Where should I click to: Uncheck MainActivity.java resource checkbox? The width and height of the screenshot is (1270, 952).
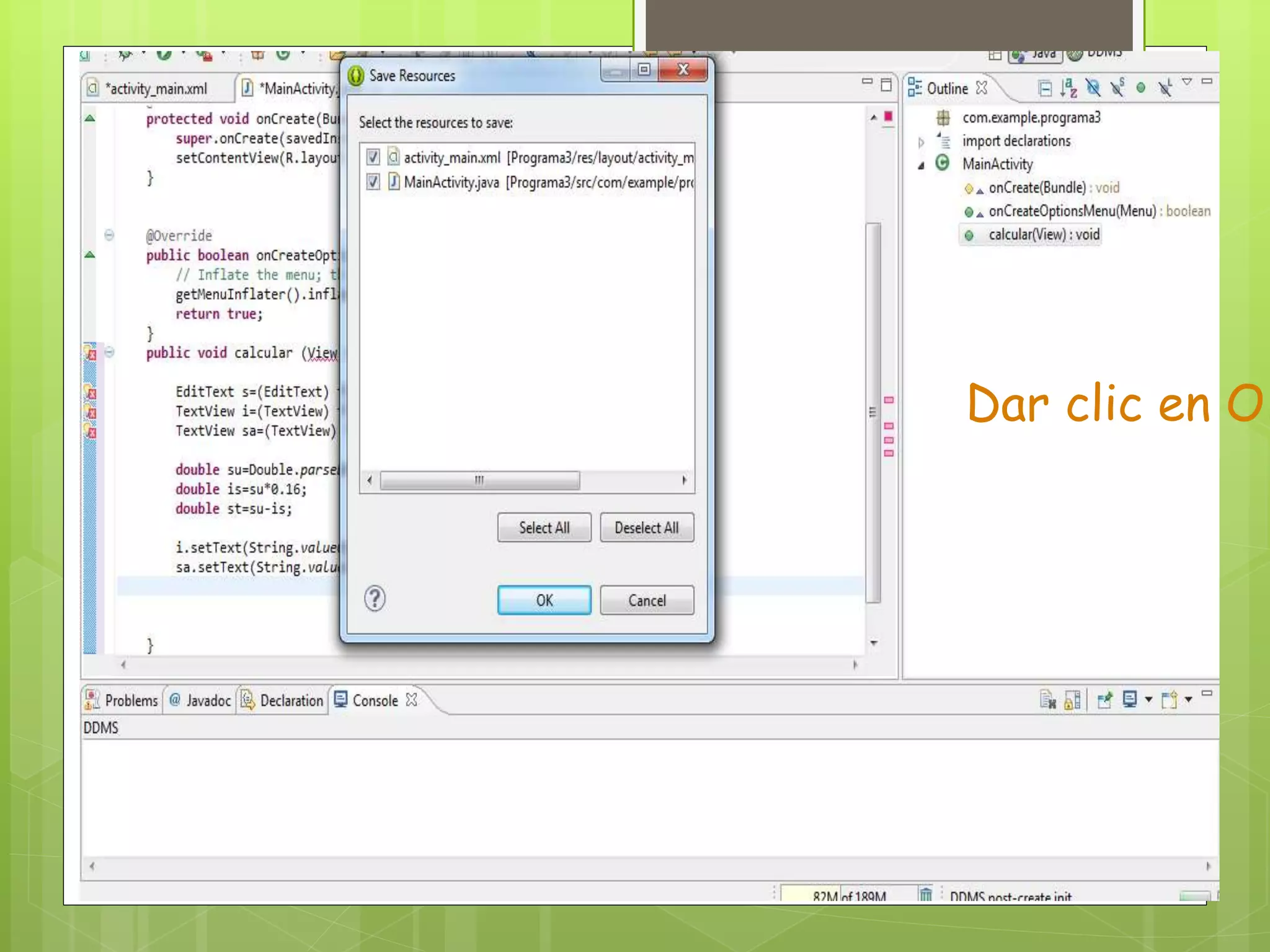coord(373,182)
